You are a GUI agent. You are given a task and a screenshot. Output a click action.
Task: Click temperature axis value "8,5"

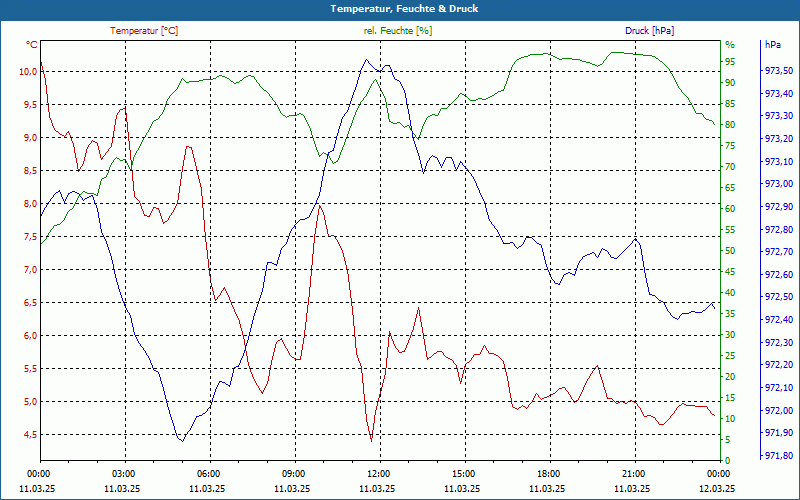tap(30, 171)
